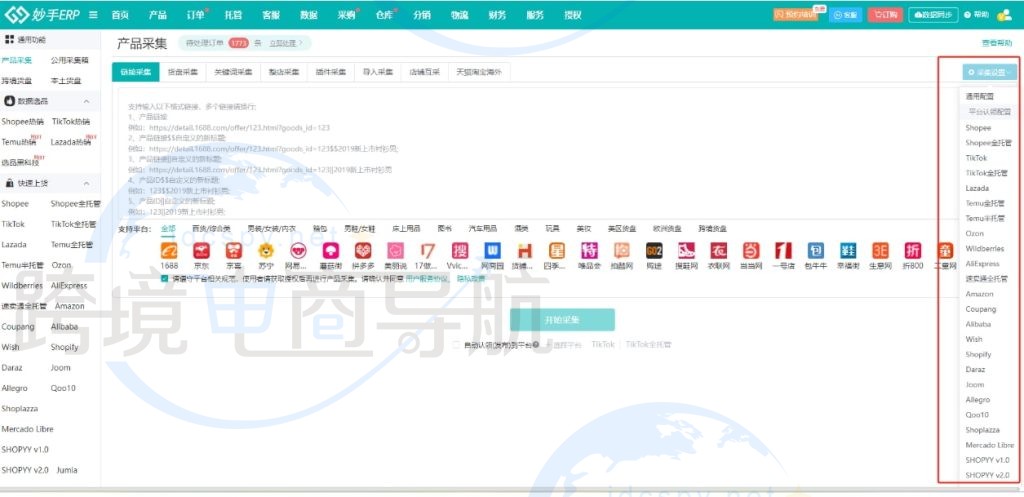Screen dimensions: 1024x497
Task: Collapse the 快速上货 sidebar section
Action: [86, 184]
